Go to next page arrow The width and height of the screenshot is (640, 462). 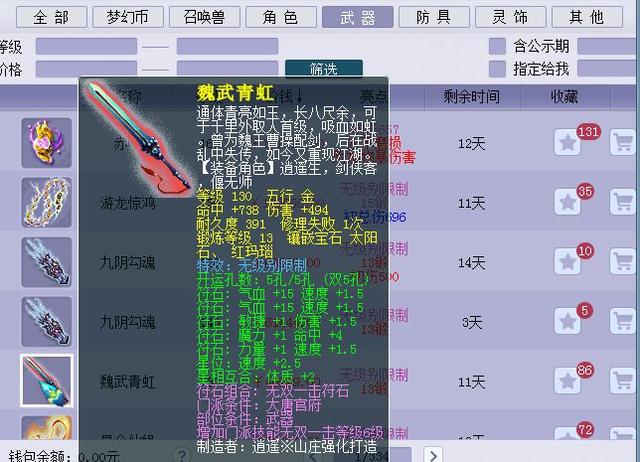pyautogui.click(x=432, y=455)
